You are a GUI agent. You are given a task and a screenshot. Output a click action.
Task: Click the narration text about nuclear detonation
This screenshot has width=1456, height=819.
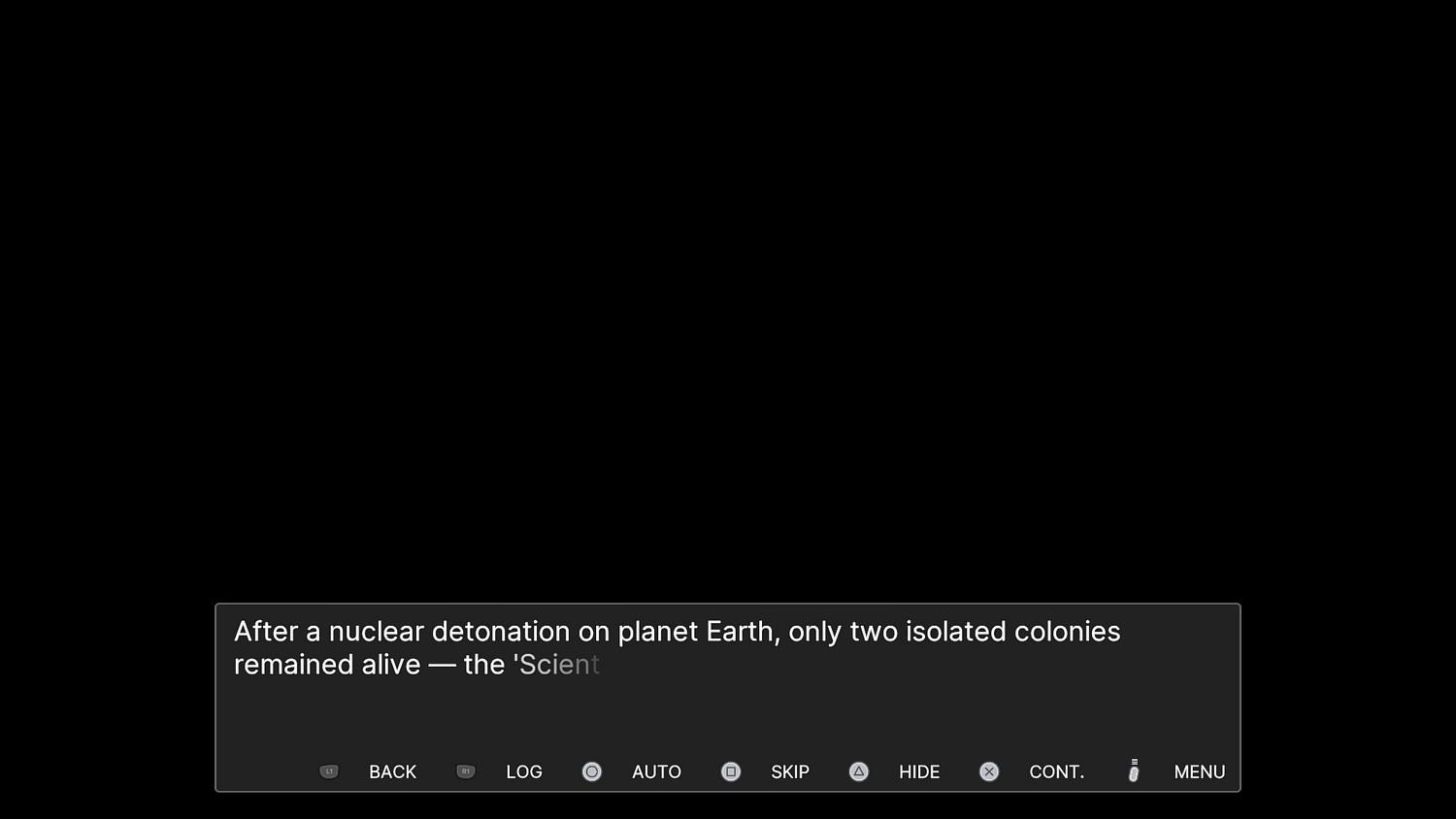pos(678,648)
